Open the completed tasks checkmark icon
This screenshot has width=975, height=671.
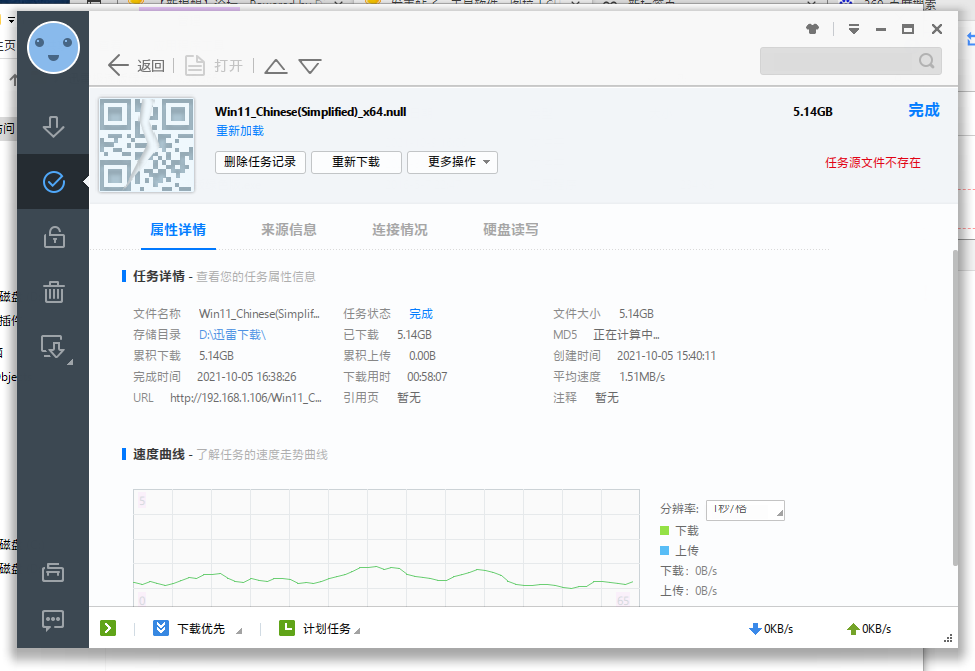(53, 182)
